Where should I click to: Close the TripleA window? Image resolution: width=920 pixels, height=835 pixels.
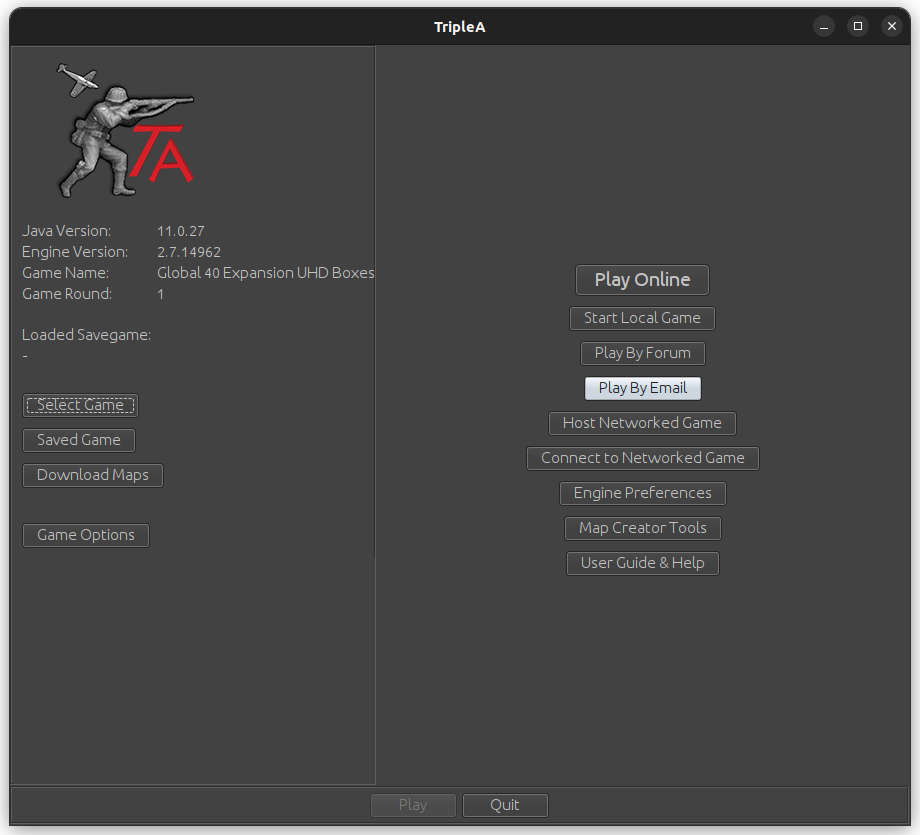(x=891, y=26)
